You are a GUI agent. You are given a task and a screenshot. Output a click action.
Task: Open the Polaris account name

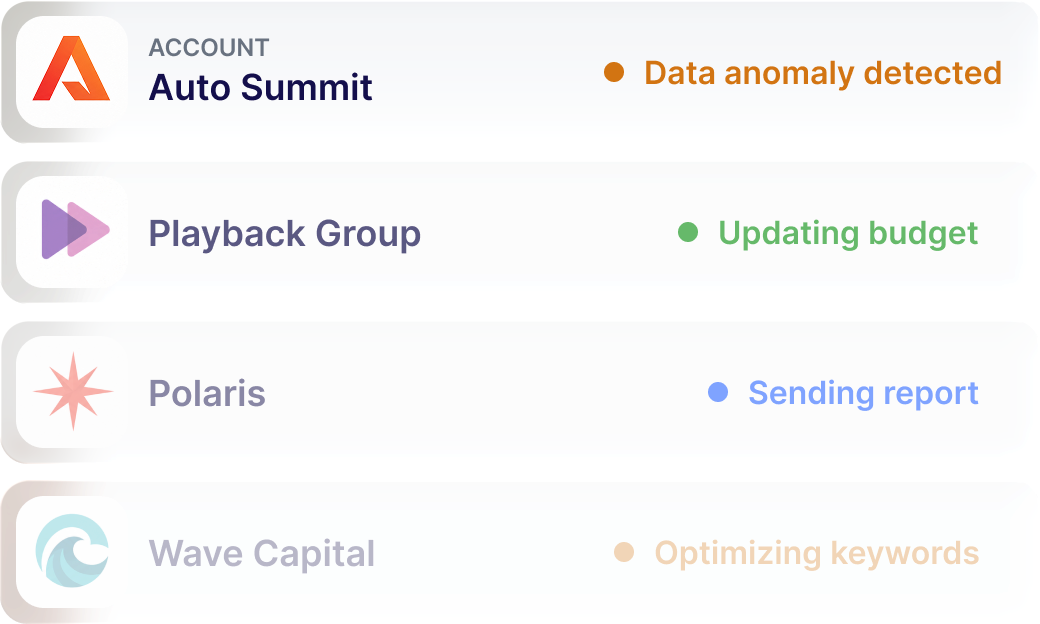coord(207,393)
